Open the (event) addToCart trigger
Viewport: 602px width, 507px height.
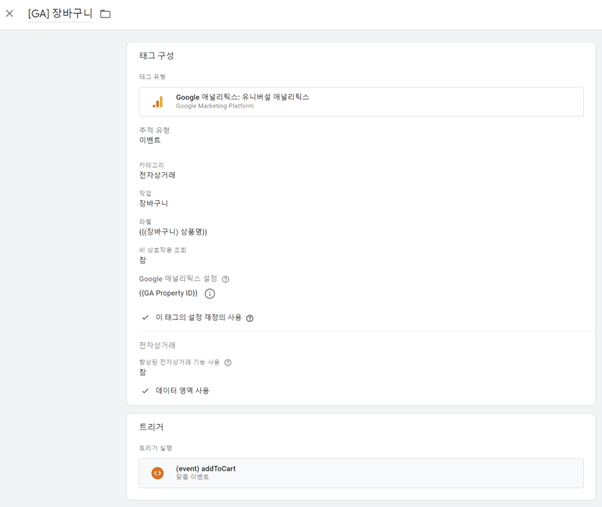click(x=361, y=473)
